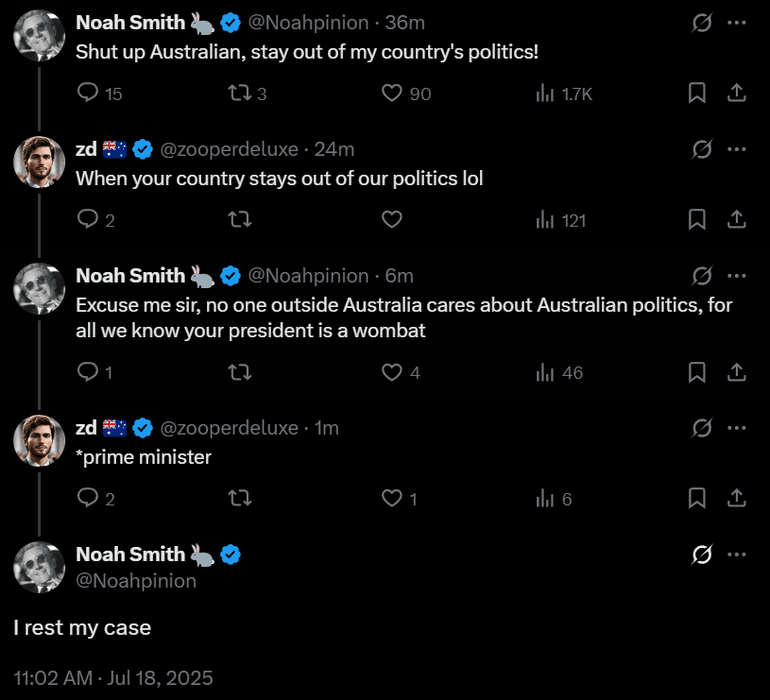Retweet the 'Shut up Australian' tweet
The height and width of the screenshot is (700, 770).
239,93
